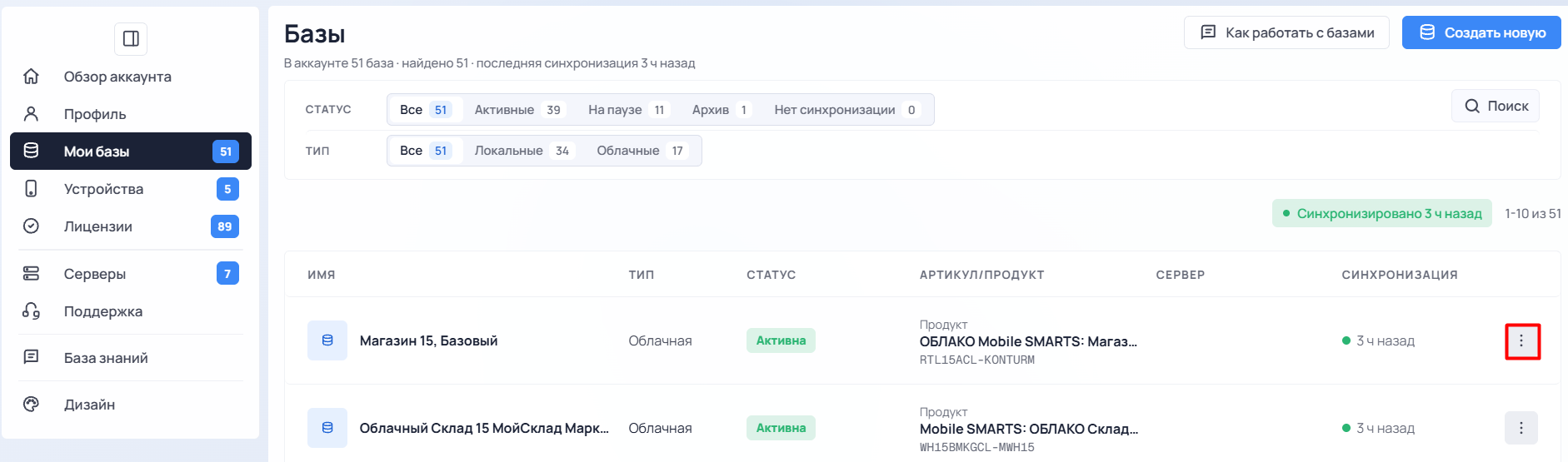Open the Лицензии section

point(131,226)
